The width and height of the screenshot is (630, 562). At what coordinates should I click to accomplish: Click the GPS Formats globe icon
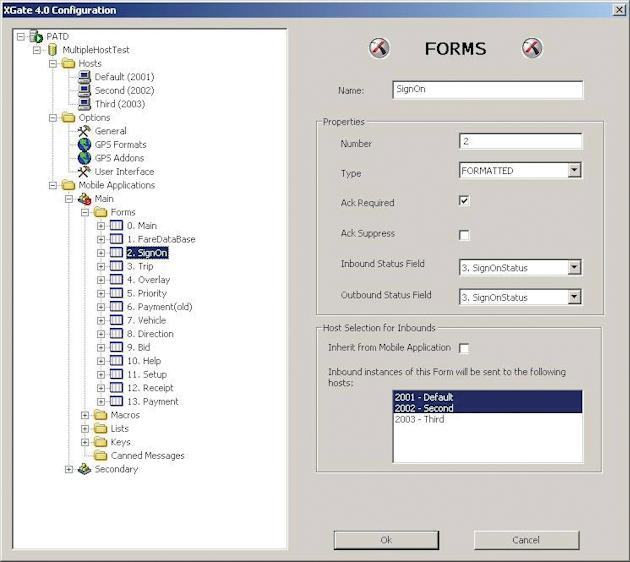click(x=85, y=144)
